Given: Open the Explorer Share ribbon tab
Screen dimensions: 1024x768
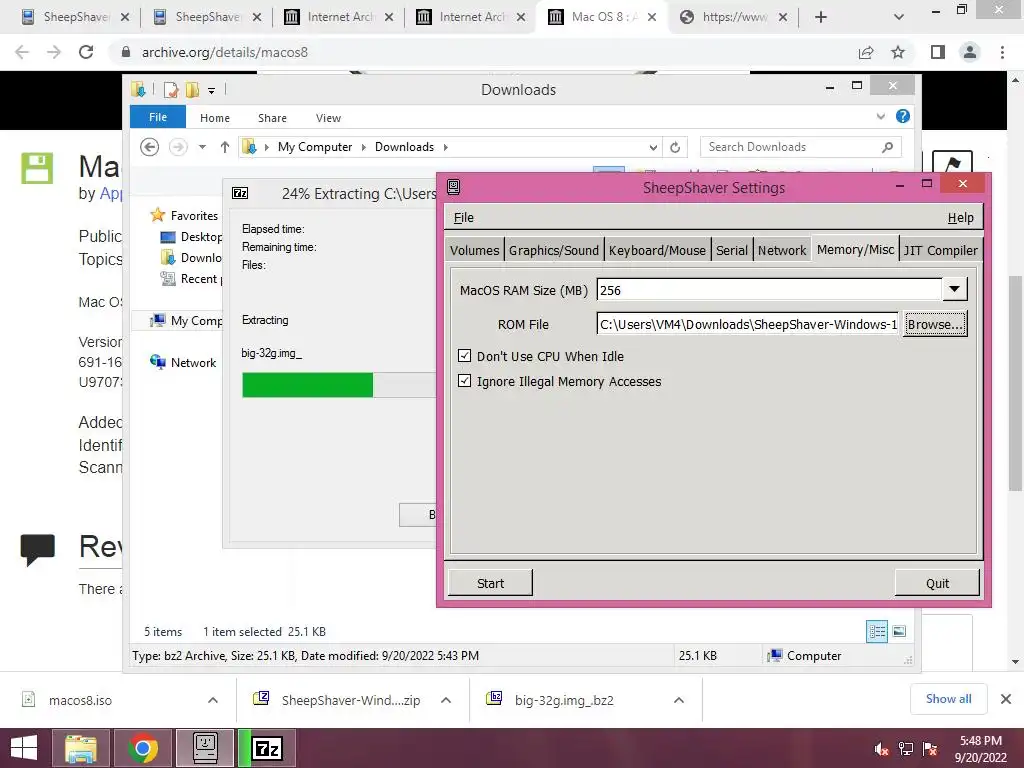Looking at the screenshot, I should tap(272, 118).
